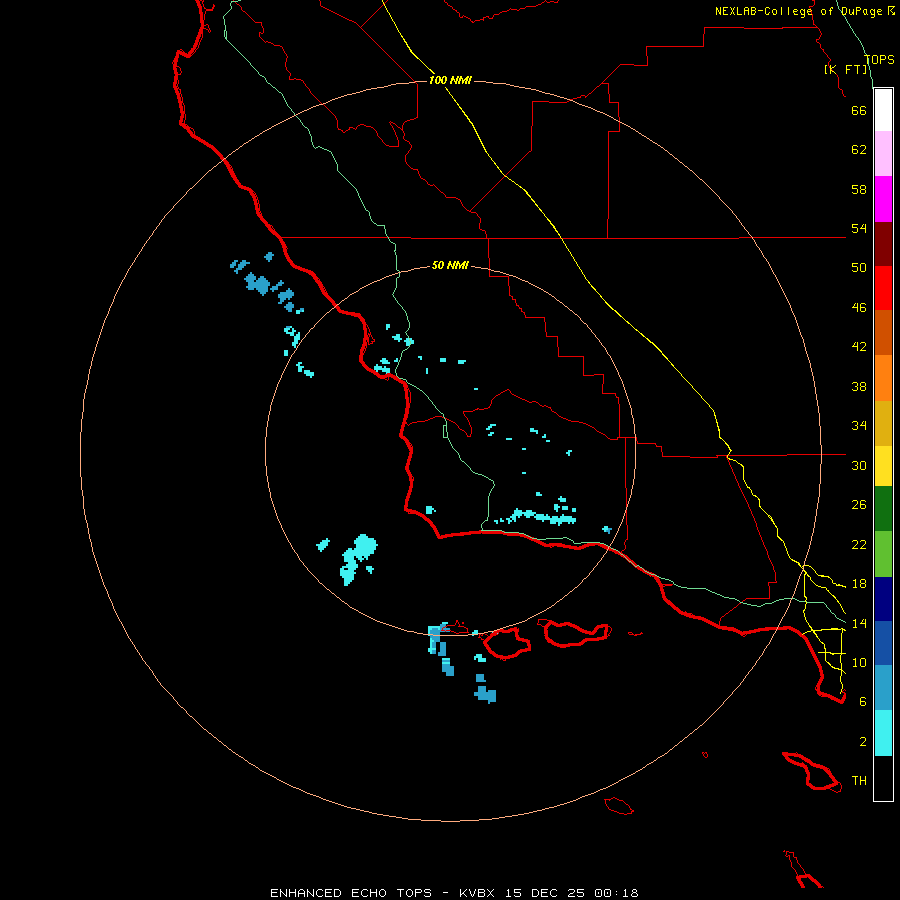Image resolution: width=900 pixels, height=900 pixels.
Task: Click the '15 DEC 25' date text
Action: coord(545,893)
